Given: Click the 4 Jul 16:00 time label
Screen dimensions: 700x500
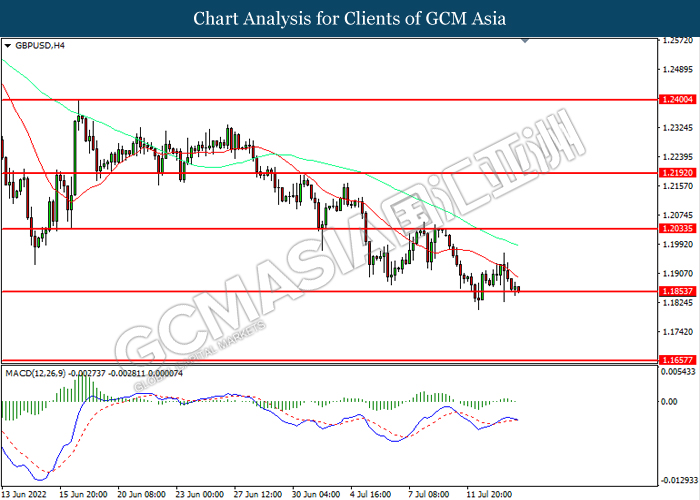Looking at the screenshot, I should tap(371, 494).
